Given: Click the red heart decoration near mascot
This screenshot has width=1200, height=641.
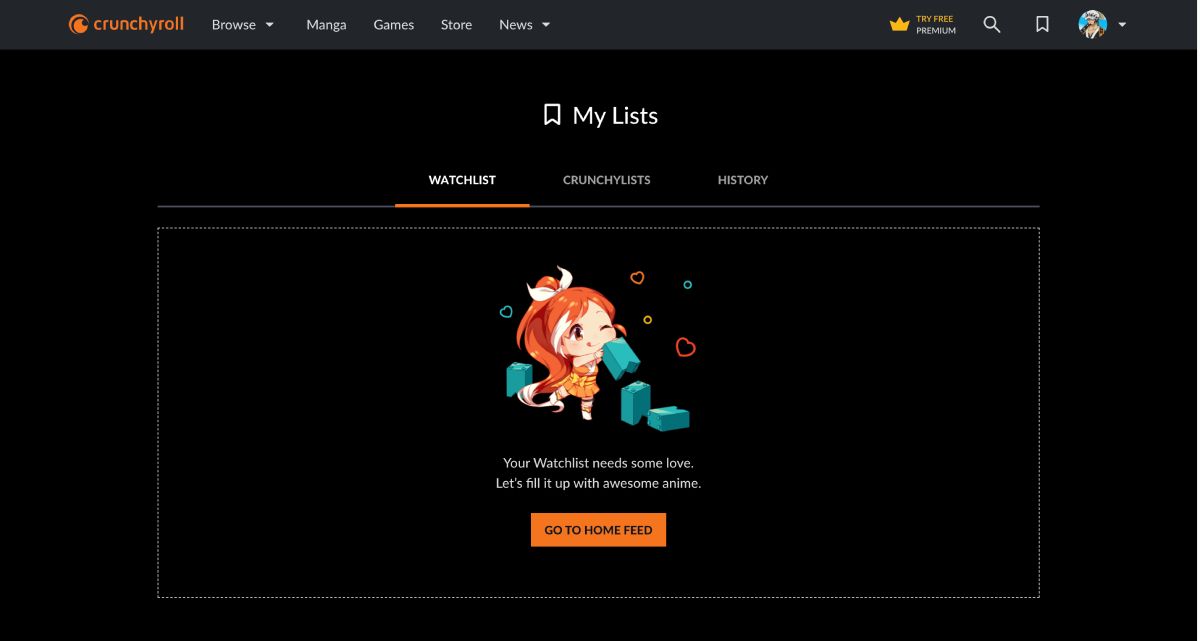Looking at the screenshot, I should [x=685, y=347].
